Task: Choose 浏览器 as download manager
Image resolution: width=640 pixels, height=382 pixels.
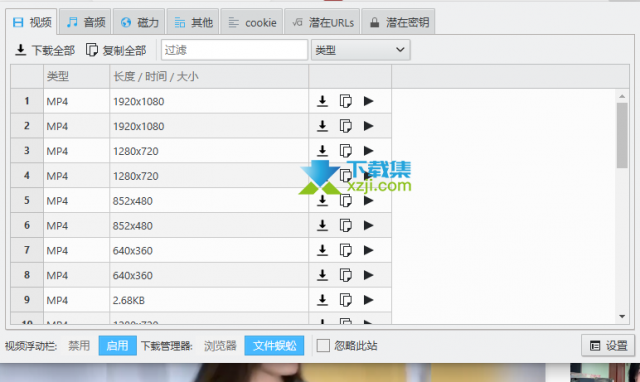Action: click(220, 346)
